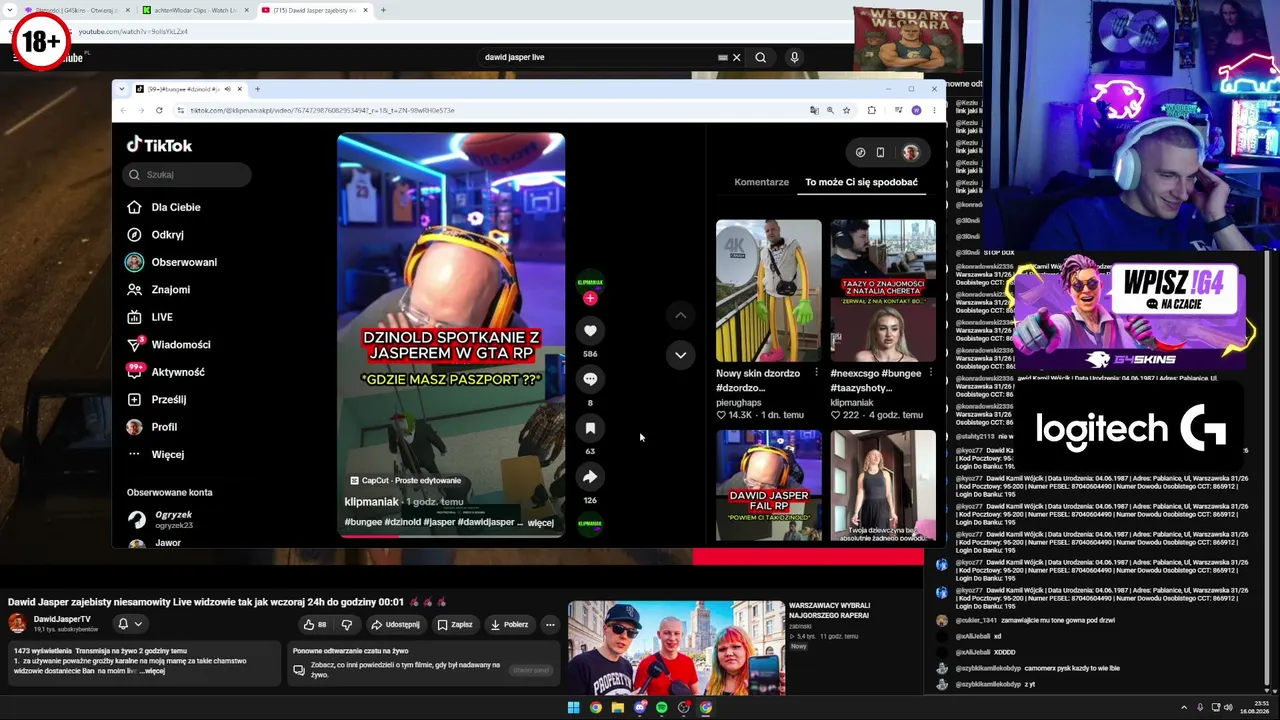
Task: Click TikTok coins icon in header
Action: 860,152
